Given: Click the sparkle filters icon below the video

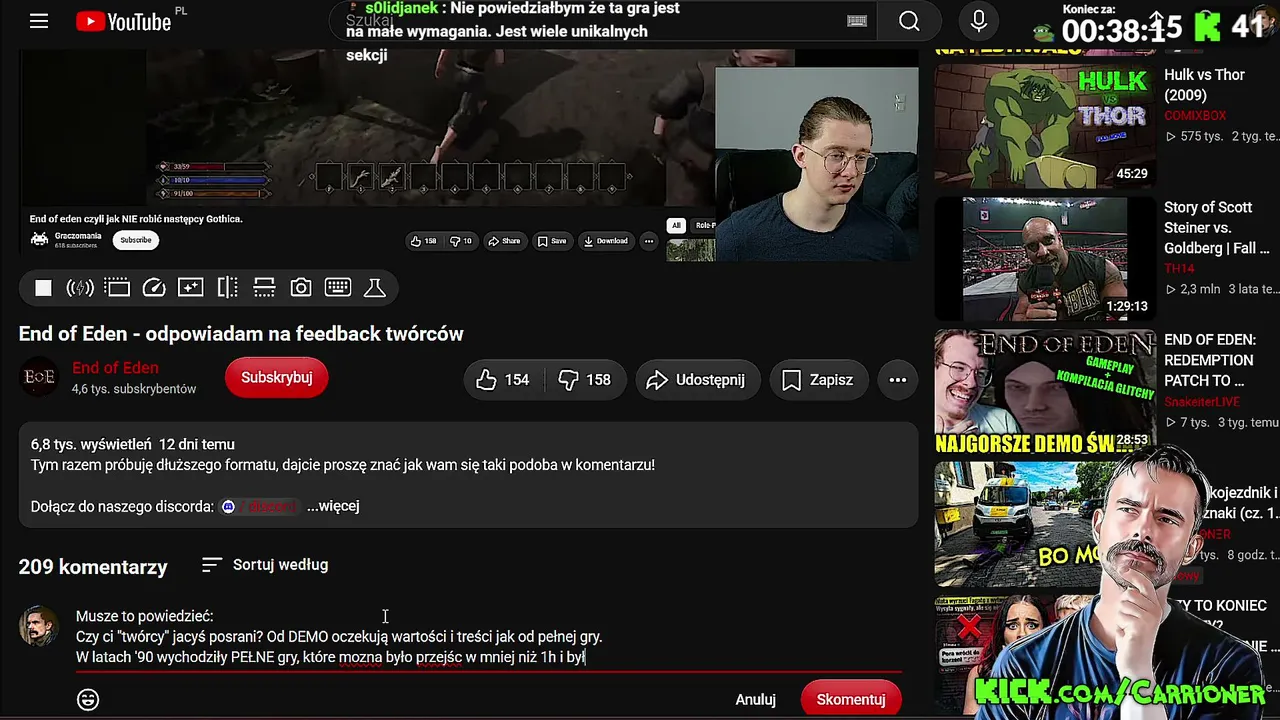Looking at the screenshot, I should pos(190,288).
